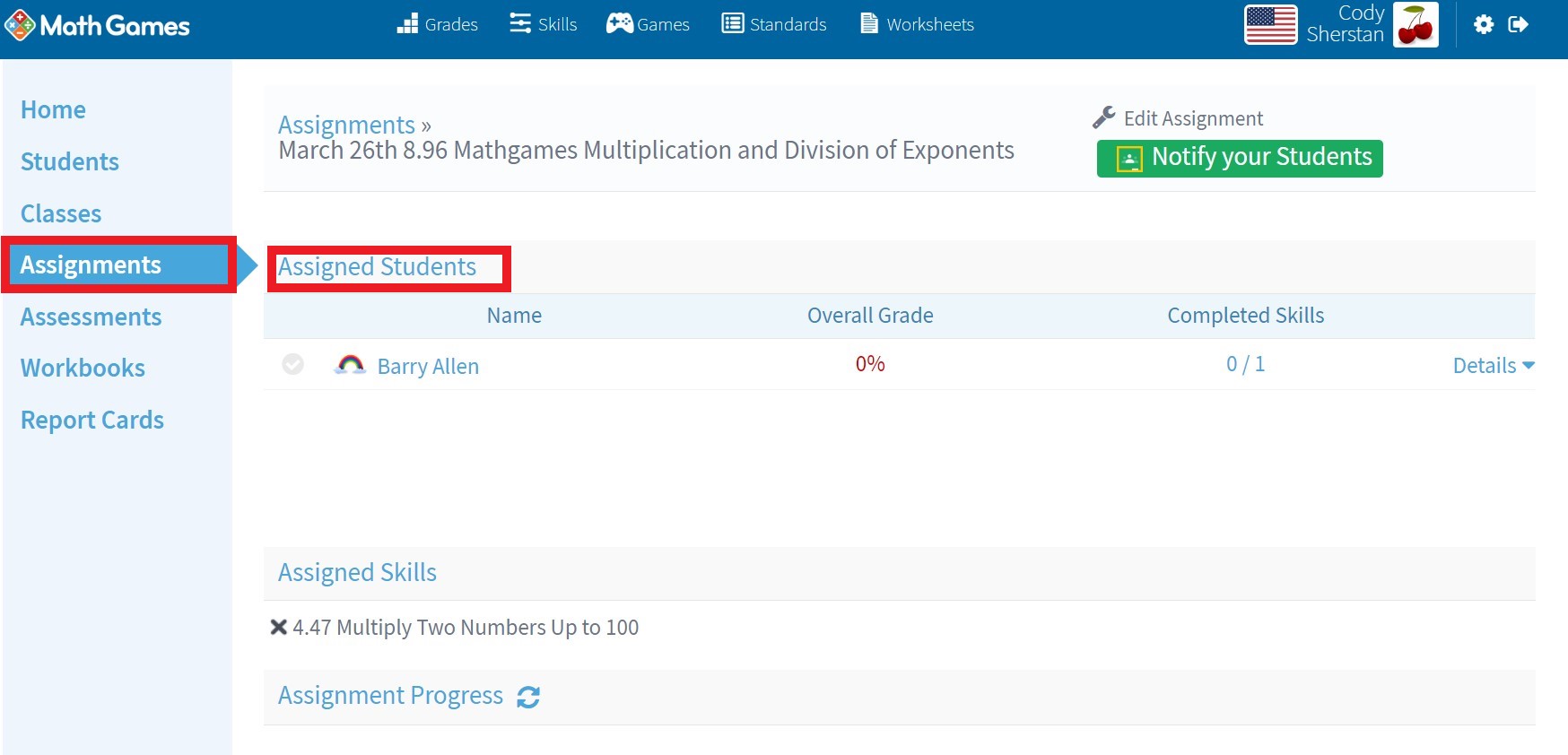Viewport: 1568px width, 755px height.
Task: Toggle the checkmark beside Barry Allen
Action: pyautogui.click(x=292, y=364)
